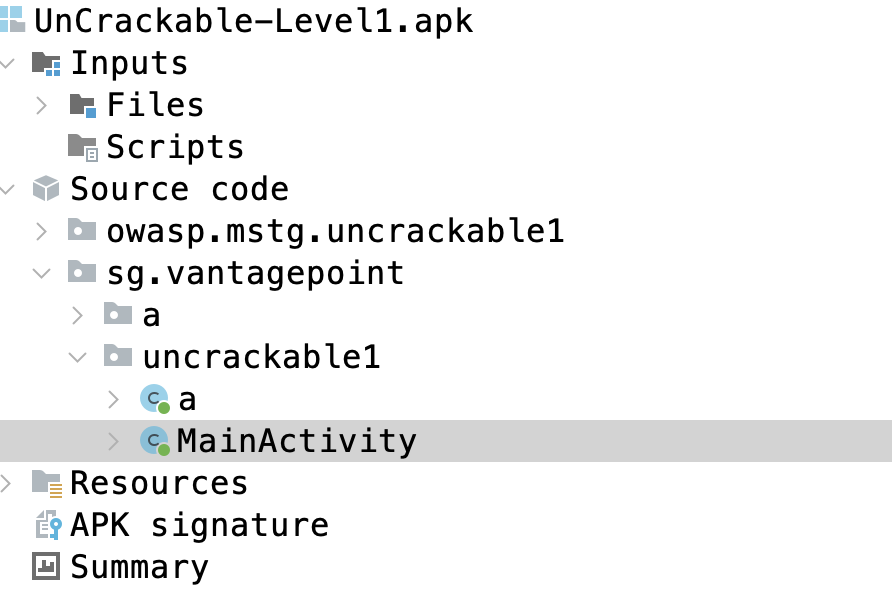Click the Resources folder icon
Viewport: 892px width, 604px height.
tap(47, 483)
